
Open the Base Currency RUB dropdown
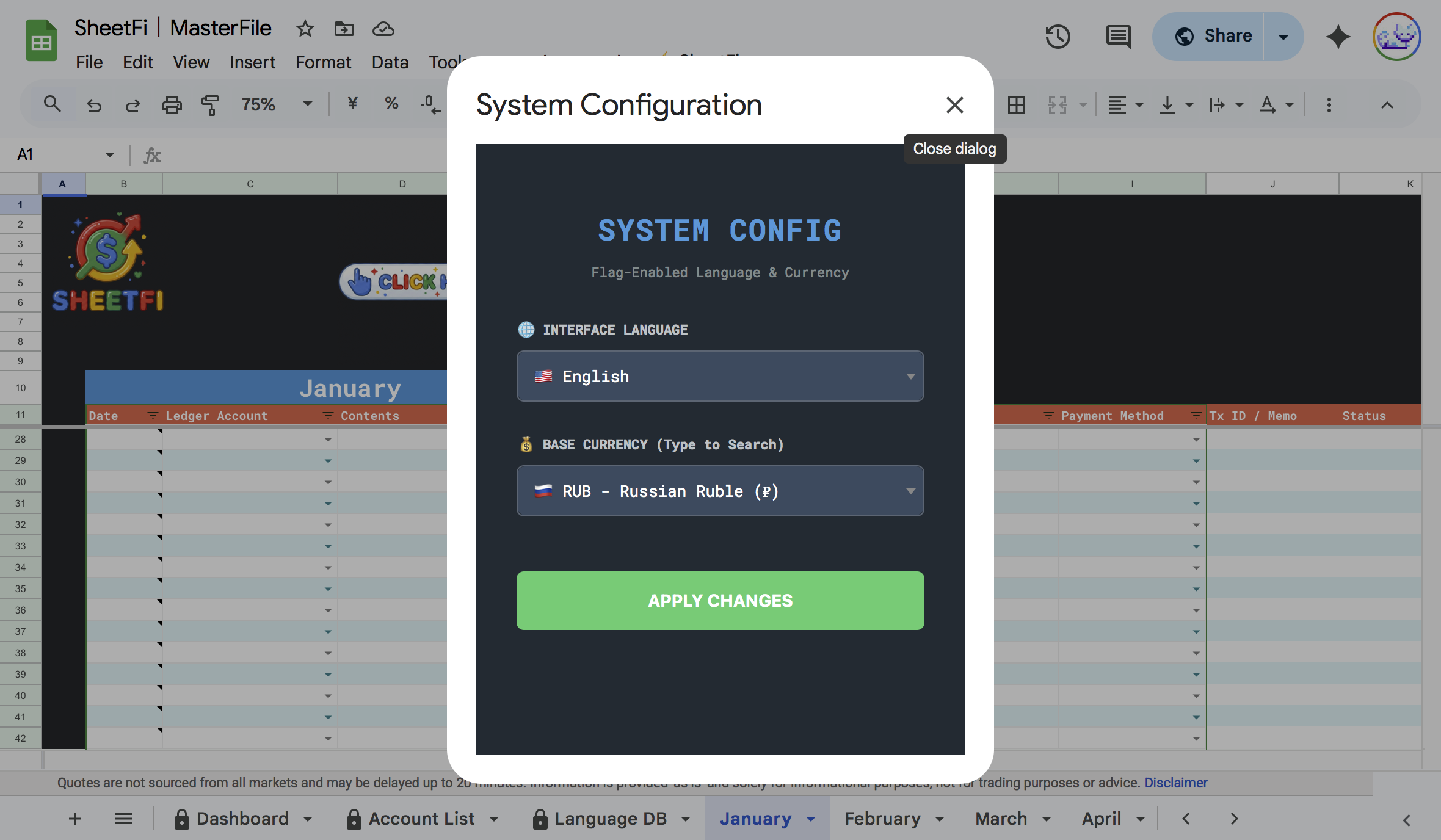[720, 491]
